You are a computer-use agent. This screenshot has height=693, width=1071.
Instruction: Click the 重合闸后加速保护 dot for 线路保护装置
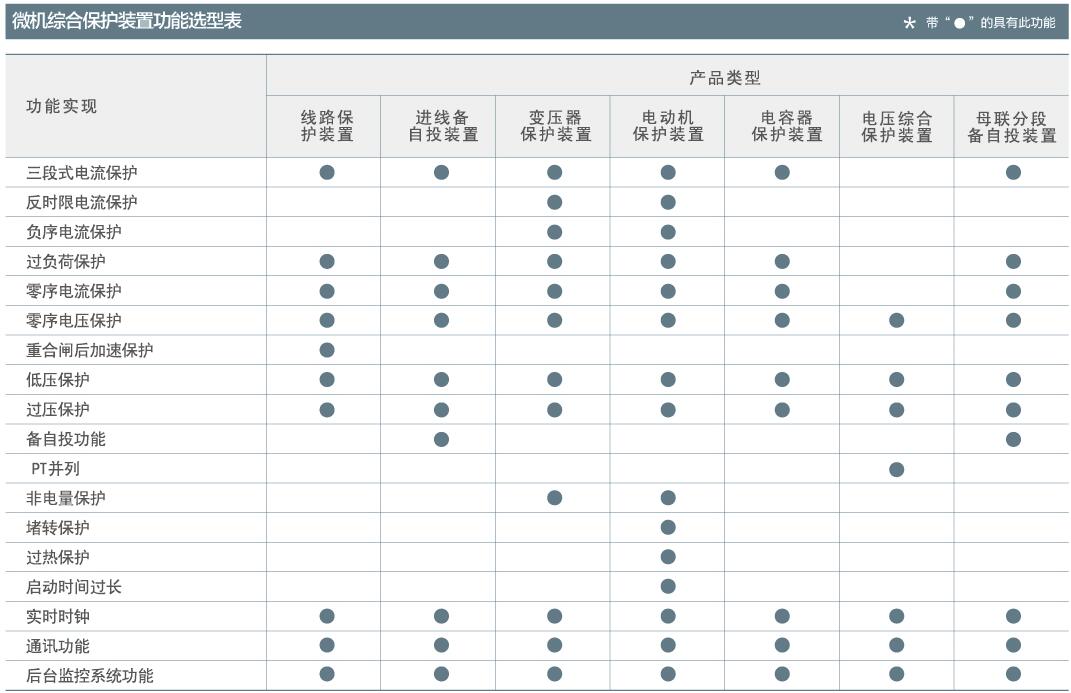pyautogui.click(x=327, y=350)
